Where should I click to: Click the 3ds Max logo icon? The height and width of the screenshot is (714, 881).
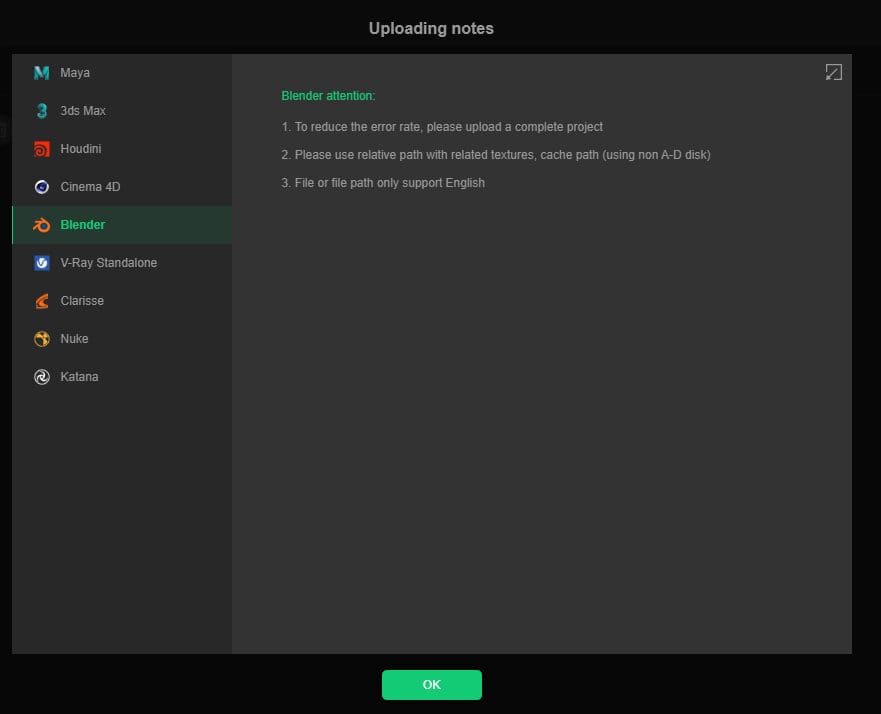tap(40, 110)
